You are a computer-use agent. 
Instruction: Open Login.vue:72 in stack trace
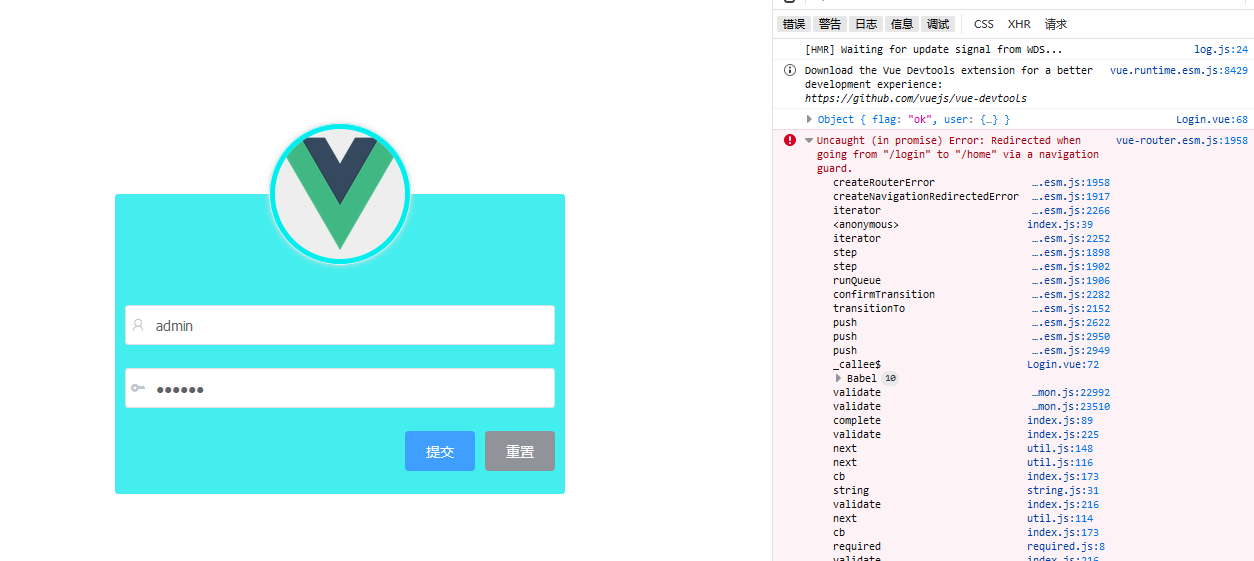click(1063, 364)
